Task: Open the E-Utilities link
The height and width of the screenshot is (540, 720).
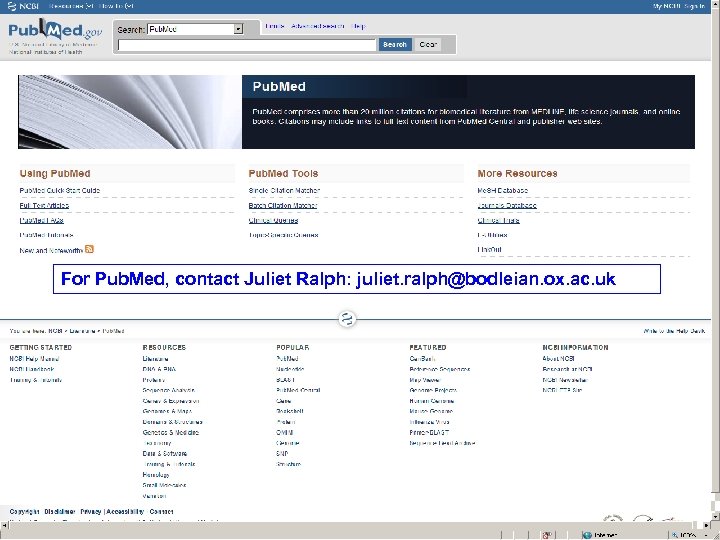Action: click(x=492, y=235)
